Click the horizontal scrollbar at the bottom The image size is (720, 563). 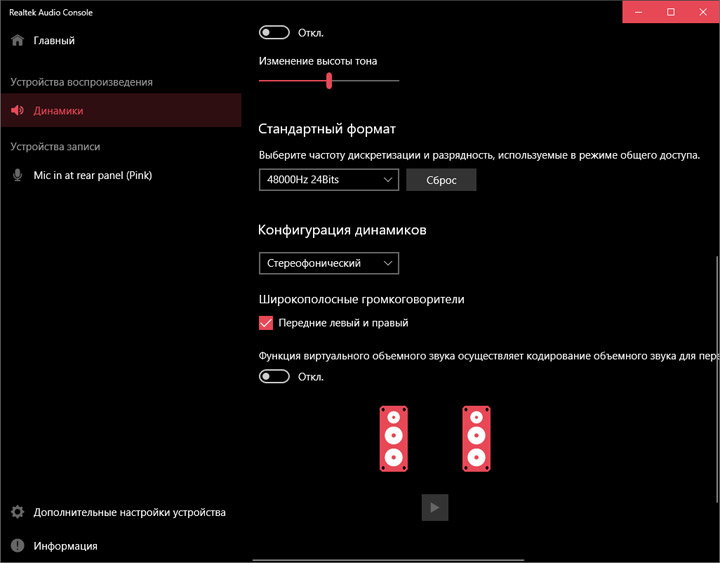pyautogui.click(x=388, y=560)
